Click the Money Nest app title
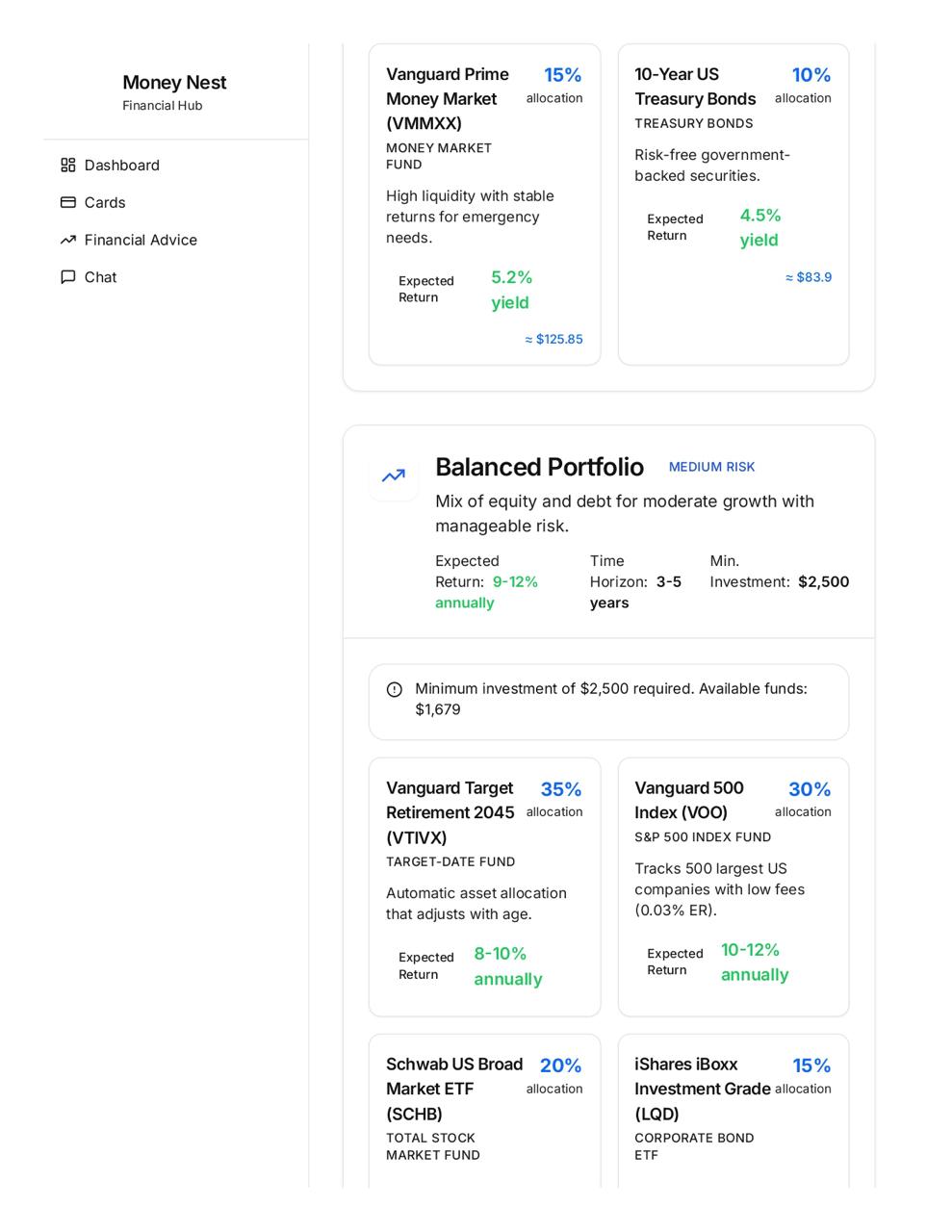 coord(174,83)
